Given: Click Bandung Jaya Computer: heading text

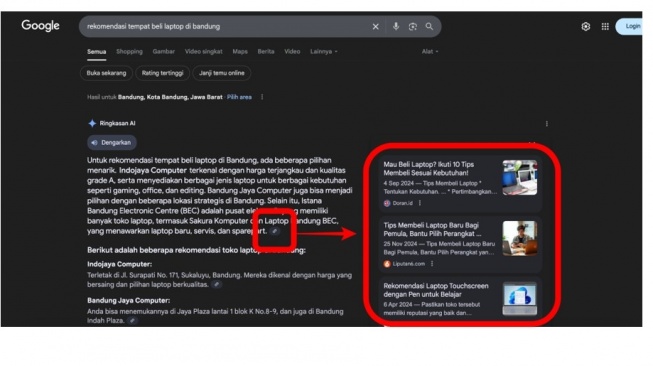Looking at the screenshot, I should pyautogui.click(x=128, y=300).
